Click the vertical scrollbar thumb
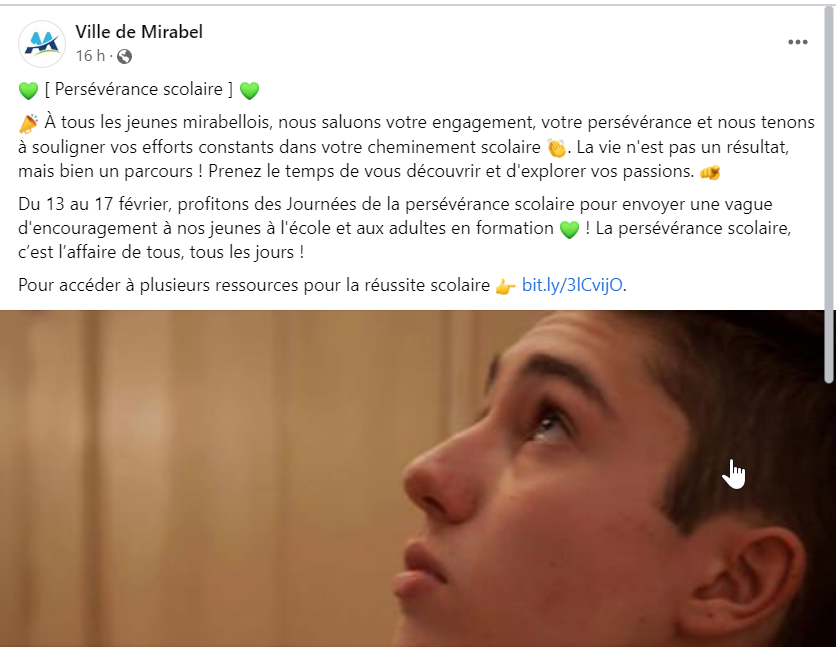The height and width of the screenshot is (647, 836). pos(829,195)
